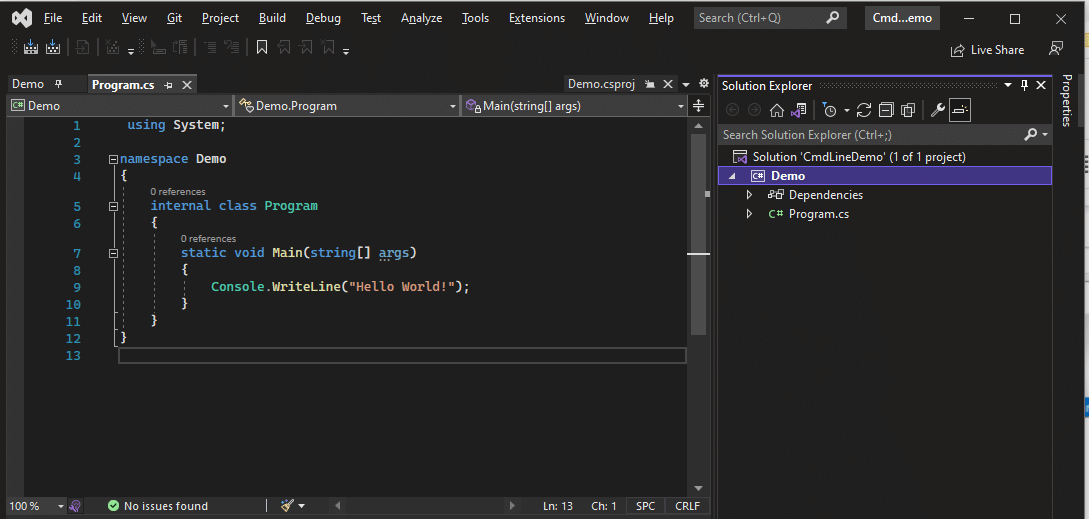This screenshot has width=1089, height=519.
Task: Click the code cleanup broom icon
Action: point(286,506)
